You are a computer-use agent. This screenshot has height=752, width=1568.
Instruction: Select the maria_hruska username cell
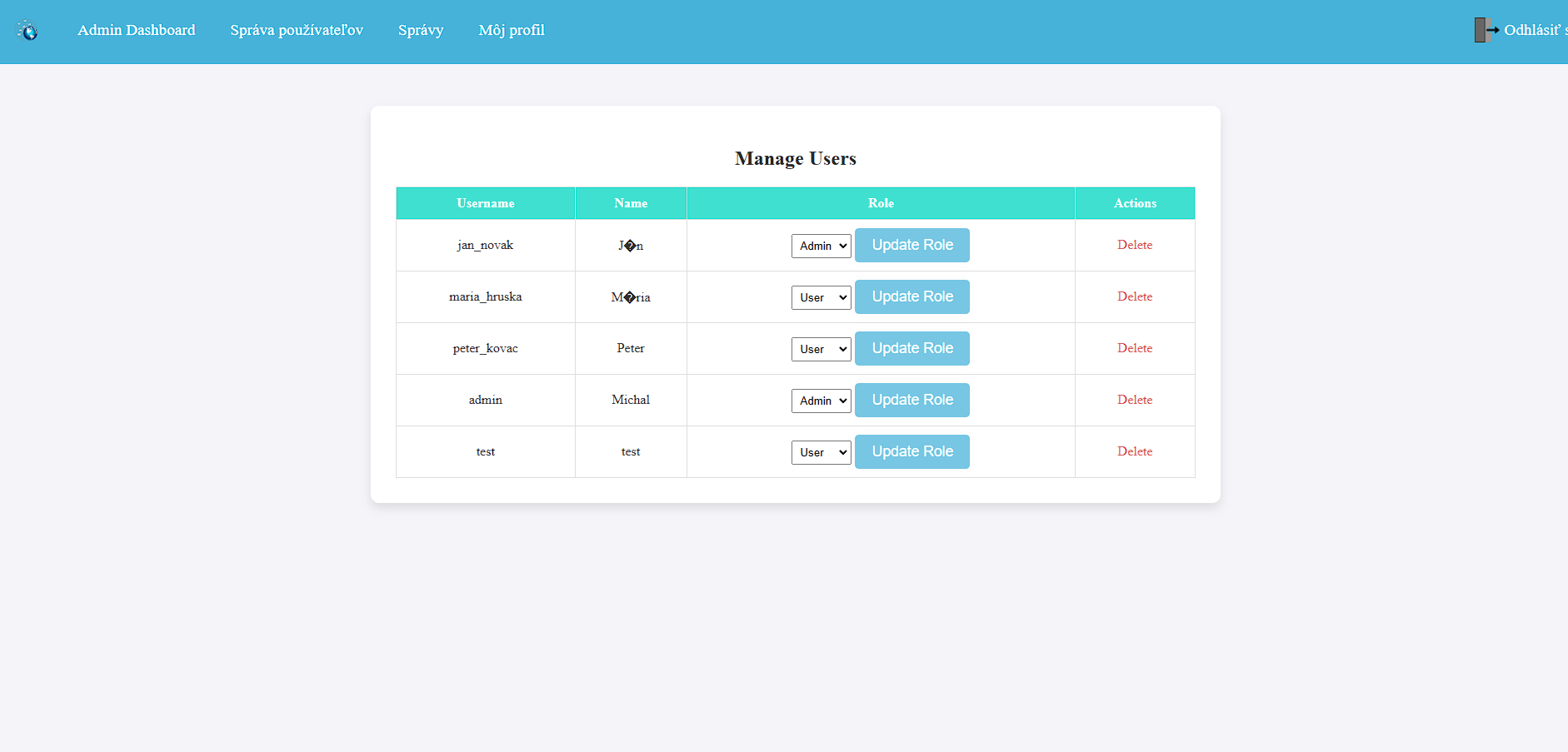[486, 296]
